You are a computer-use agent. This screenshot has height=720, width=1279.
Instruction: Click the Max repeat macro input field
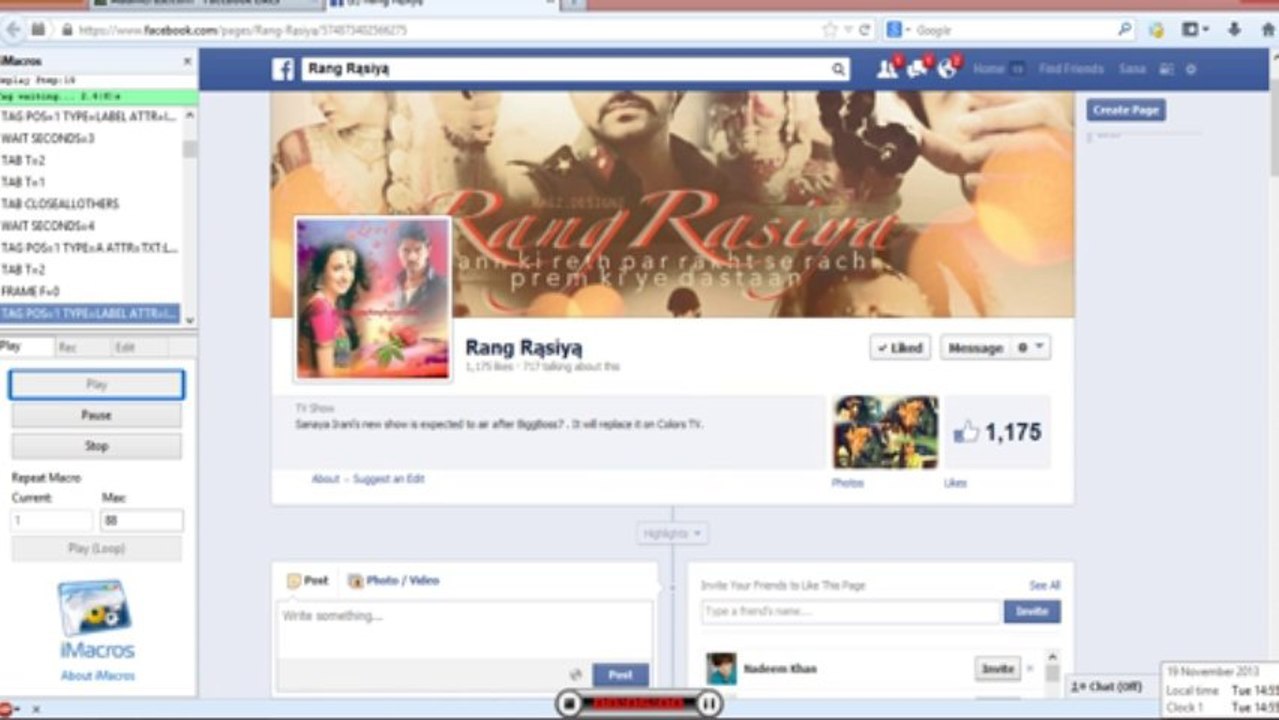pos(142,520)
